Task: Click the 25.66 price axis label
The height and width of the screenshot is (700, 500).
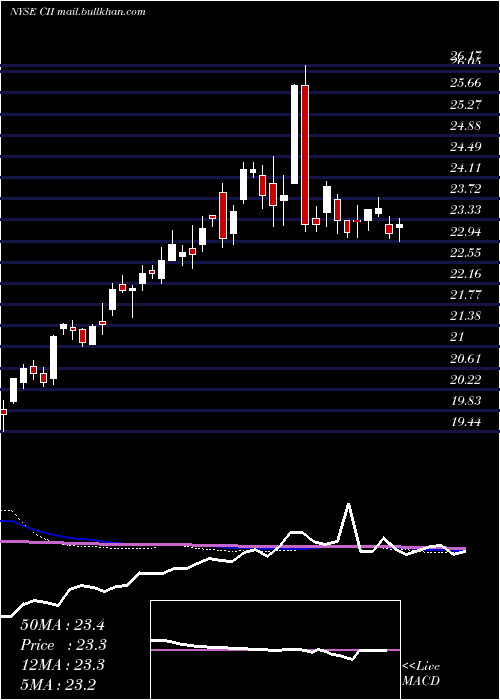Action: [466, 83]
